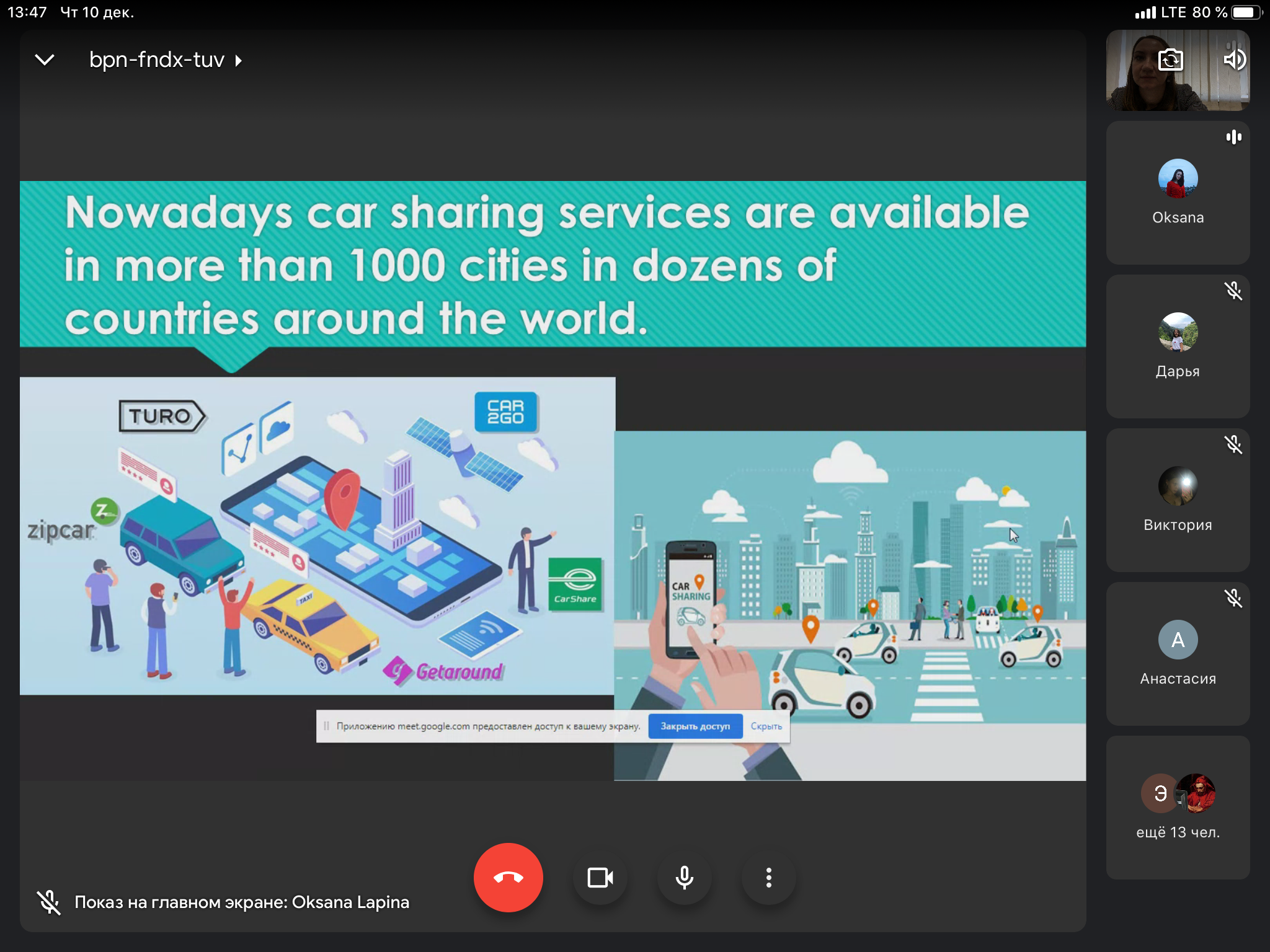
Task: Tap the Э letter avatar
Action: coord(1160,793)
